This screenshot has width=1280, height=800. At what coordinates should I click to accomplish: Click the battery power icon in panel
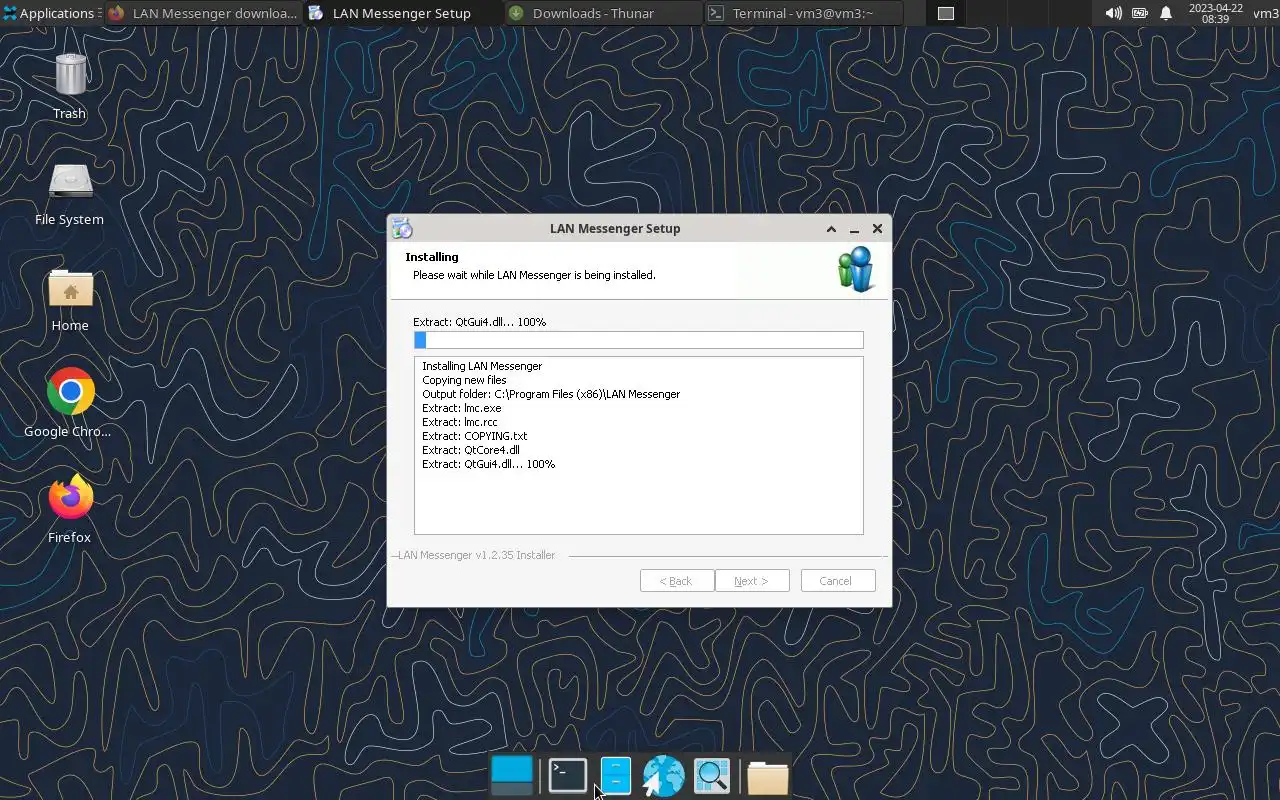(x=1139, y=13)
